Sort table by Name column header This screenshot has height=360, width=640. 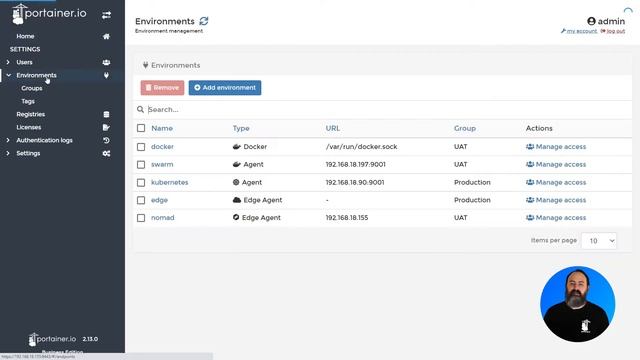[162, 128]
